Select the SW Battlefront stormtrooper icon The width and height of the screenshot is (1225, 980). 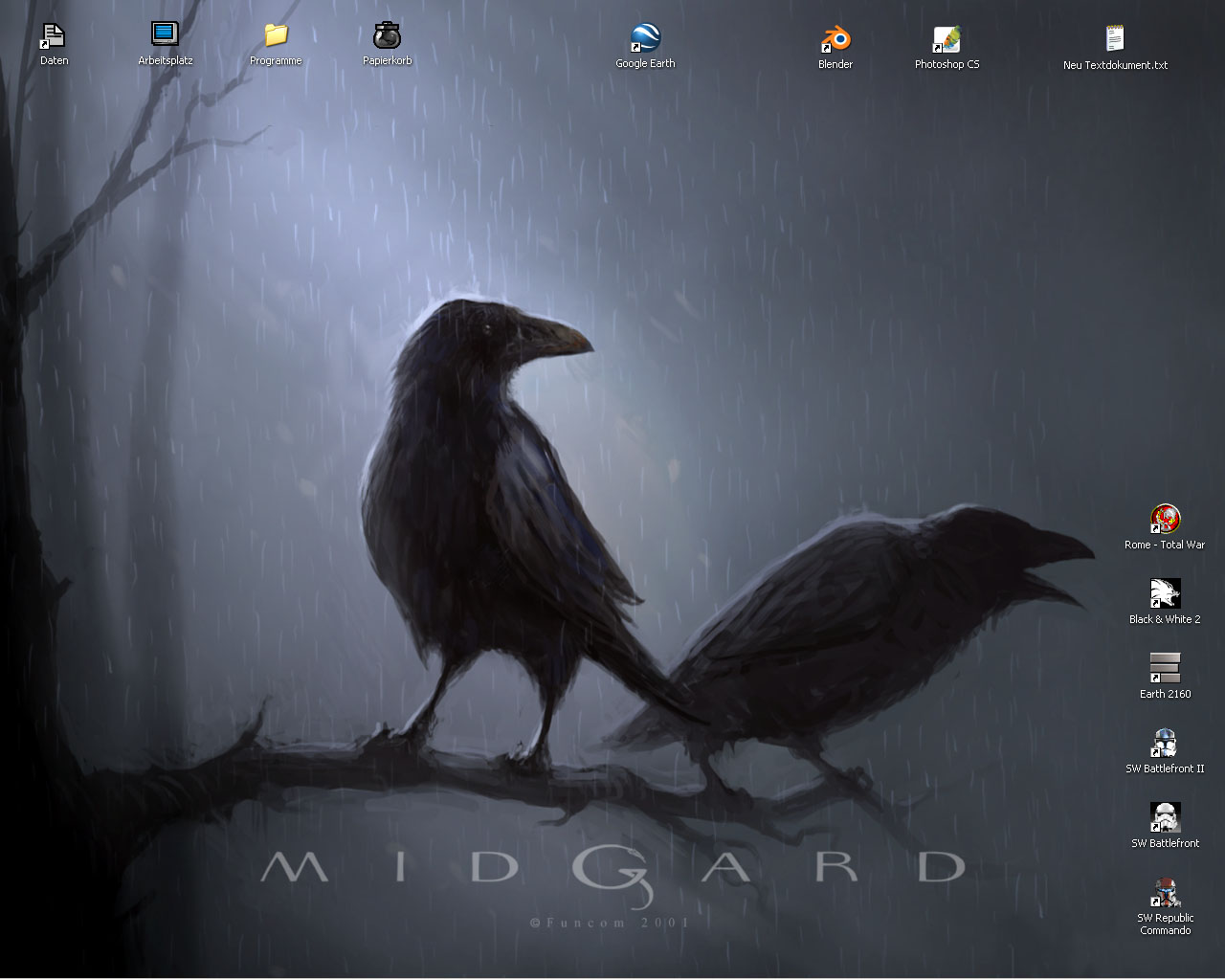(x=1165, y=817)
